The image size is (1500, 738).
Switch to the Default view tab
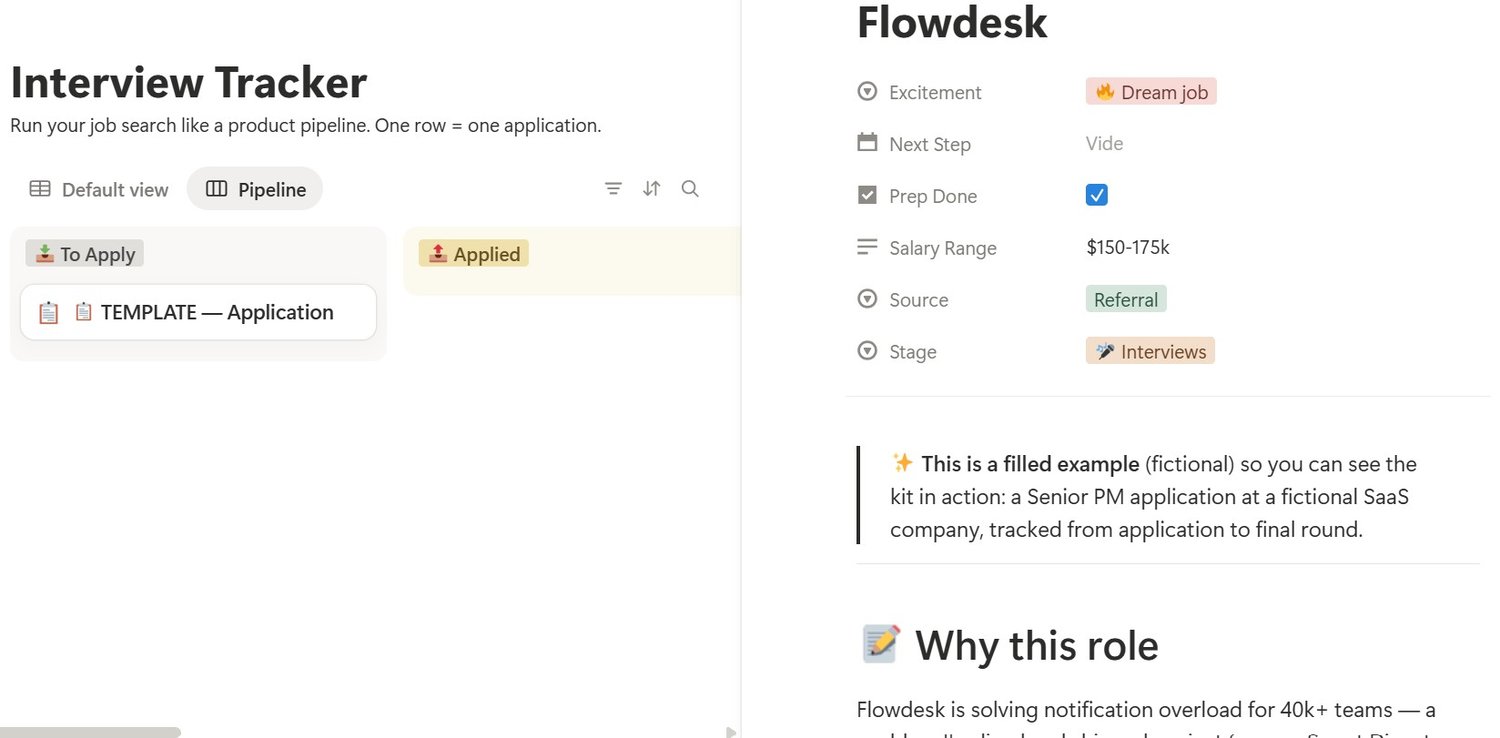[x=98, y=189]
